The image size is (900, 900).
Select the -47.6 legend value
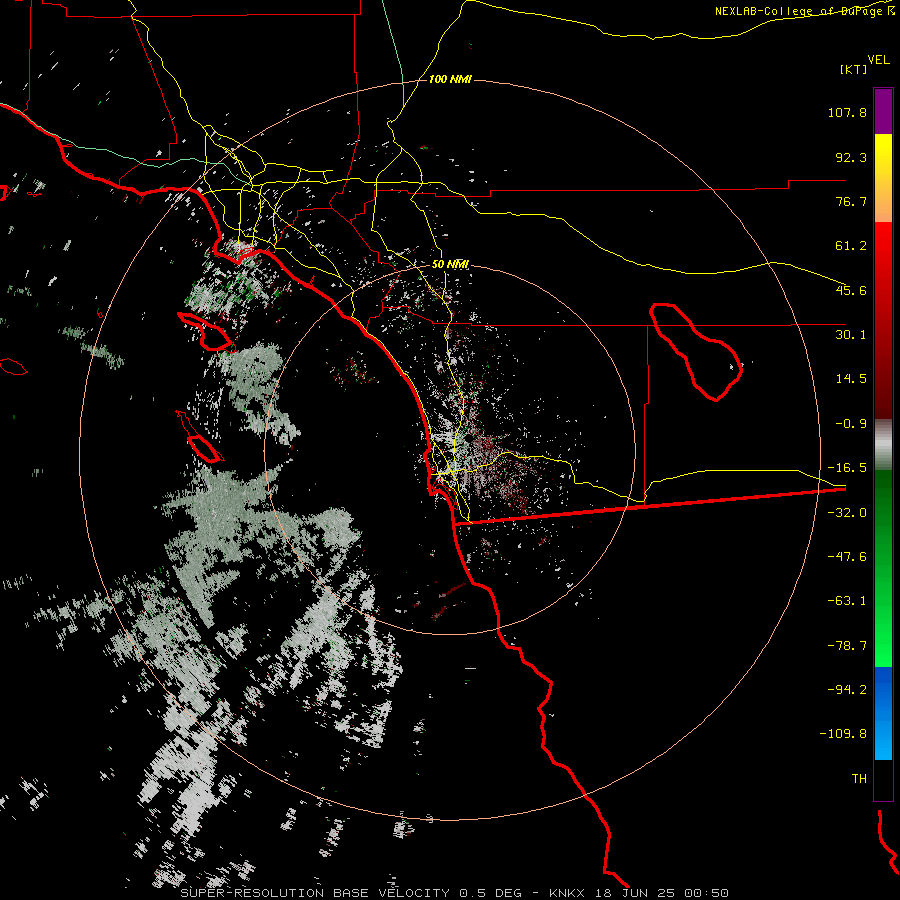pos(847,557)
